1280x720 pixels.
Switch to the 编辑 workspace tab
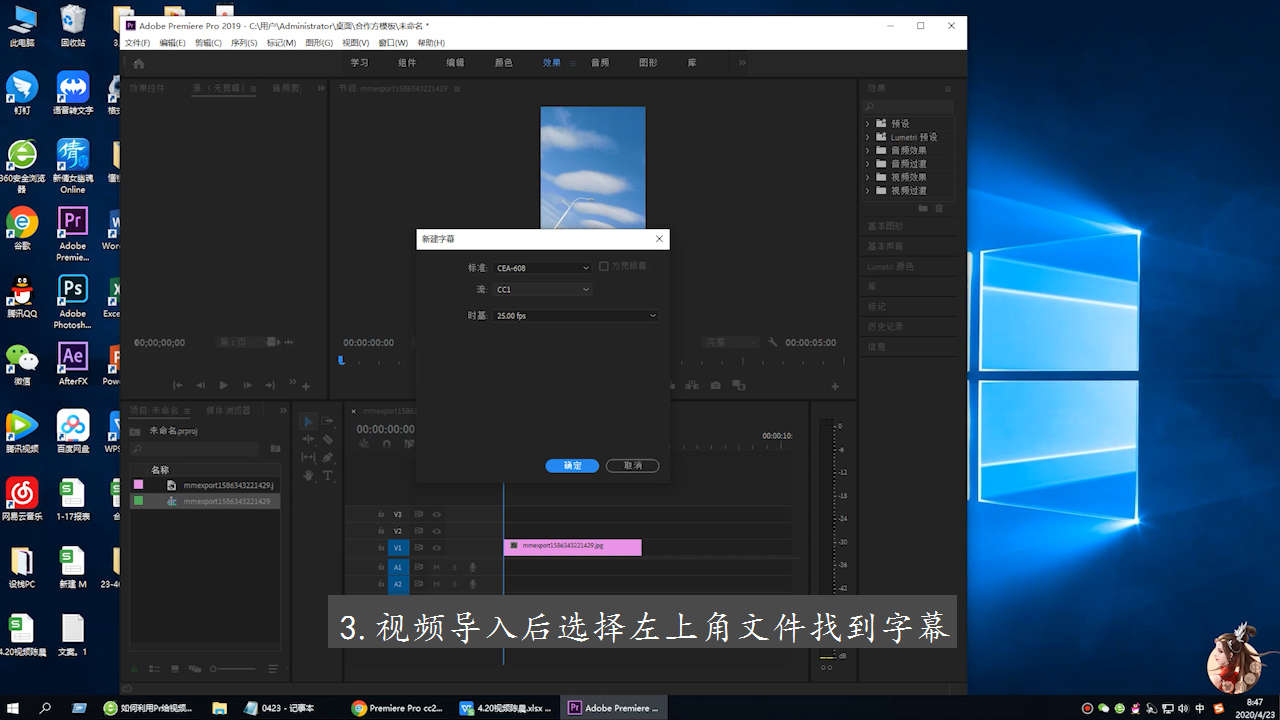[455, 63]
